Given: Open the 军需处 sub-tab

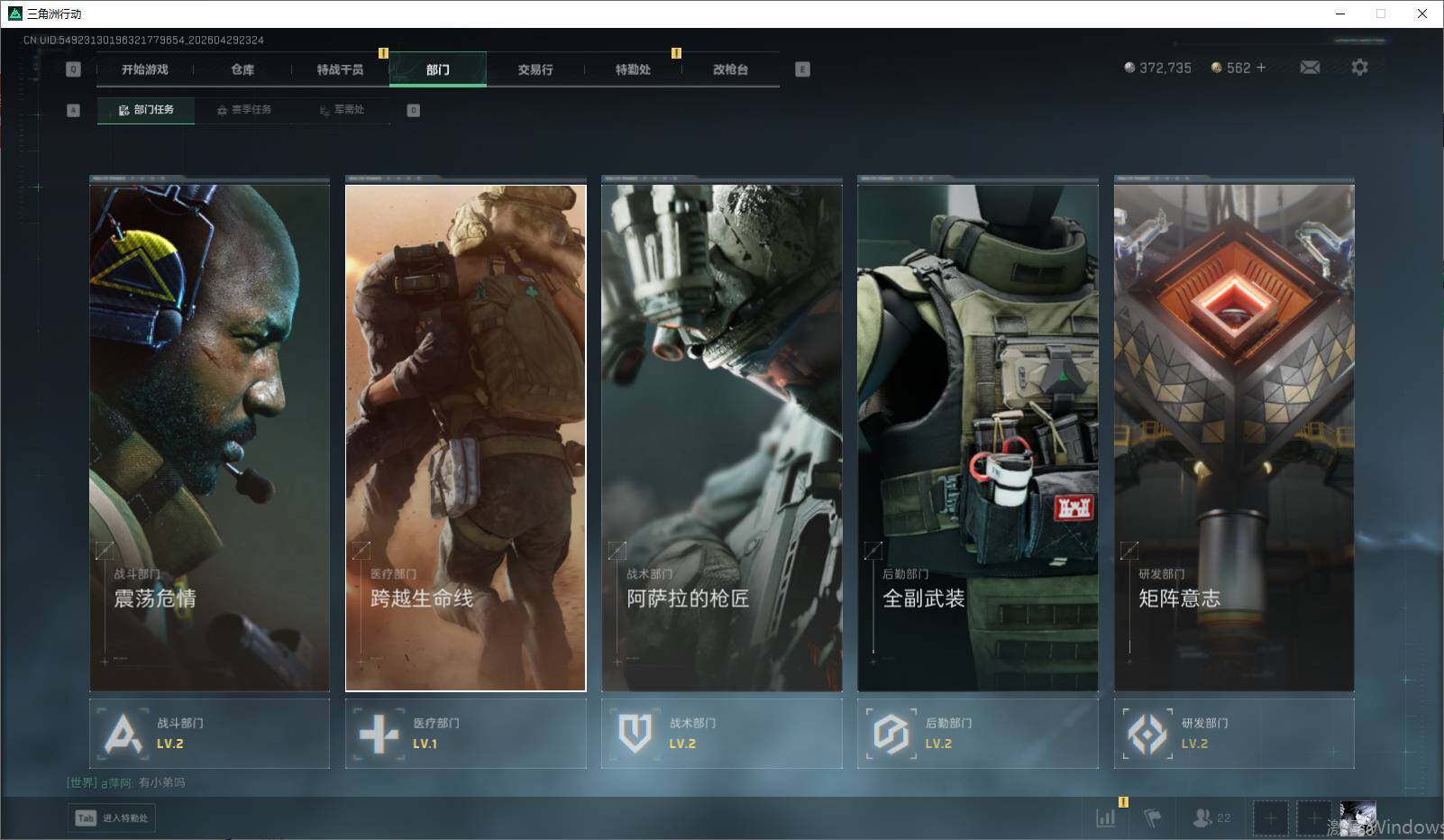Looking at the screenshot, I should pyautogui.click(x=342, y=110).
